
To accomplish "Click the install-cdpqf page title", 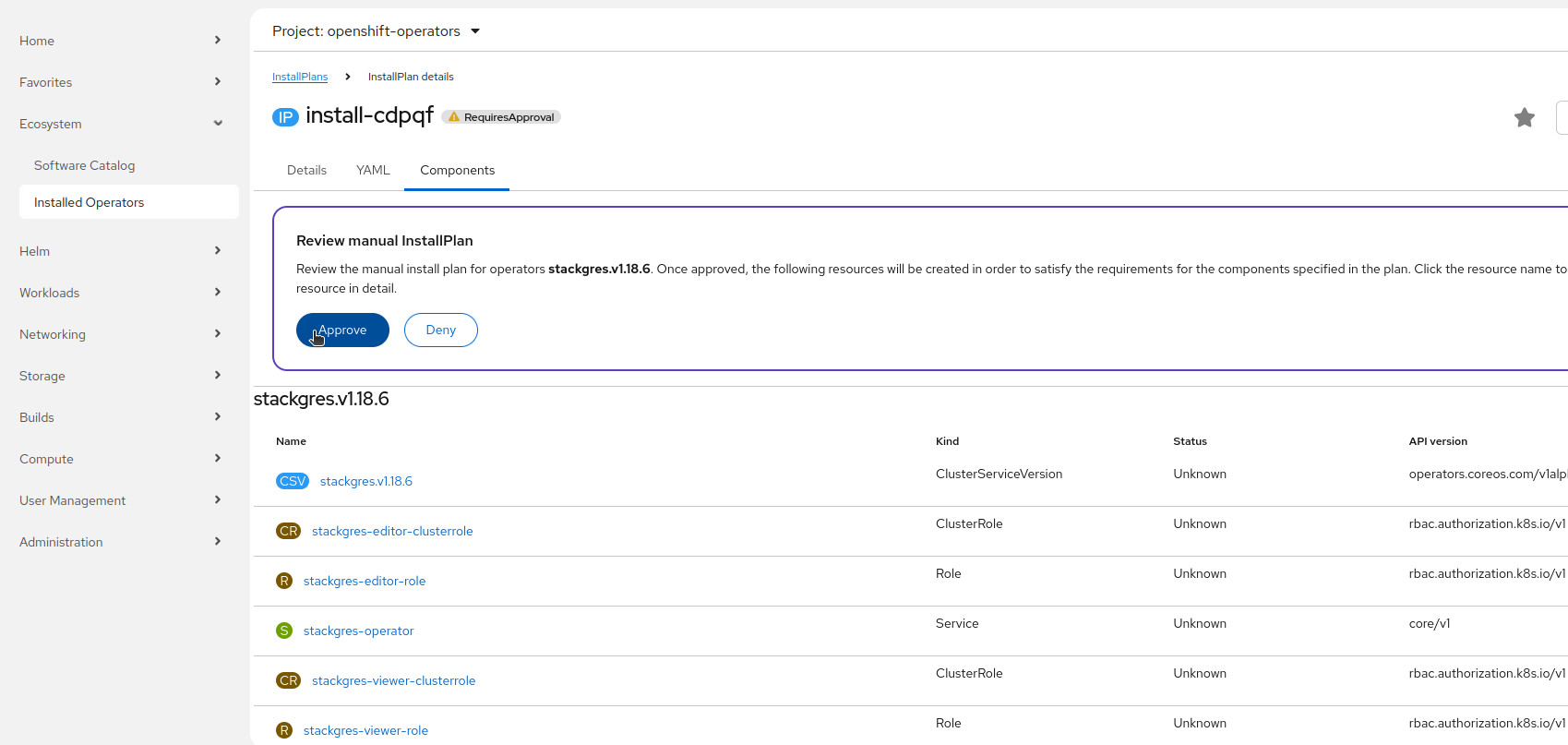I will pyautogui.click(x=369, y=115).
